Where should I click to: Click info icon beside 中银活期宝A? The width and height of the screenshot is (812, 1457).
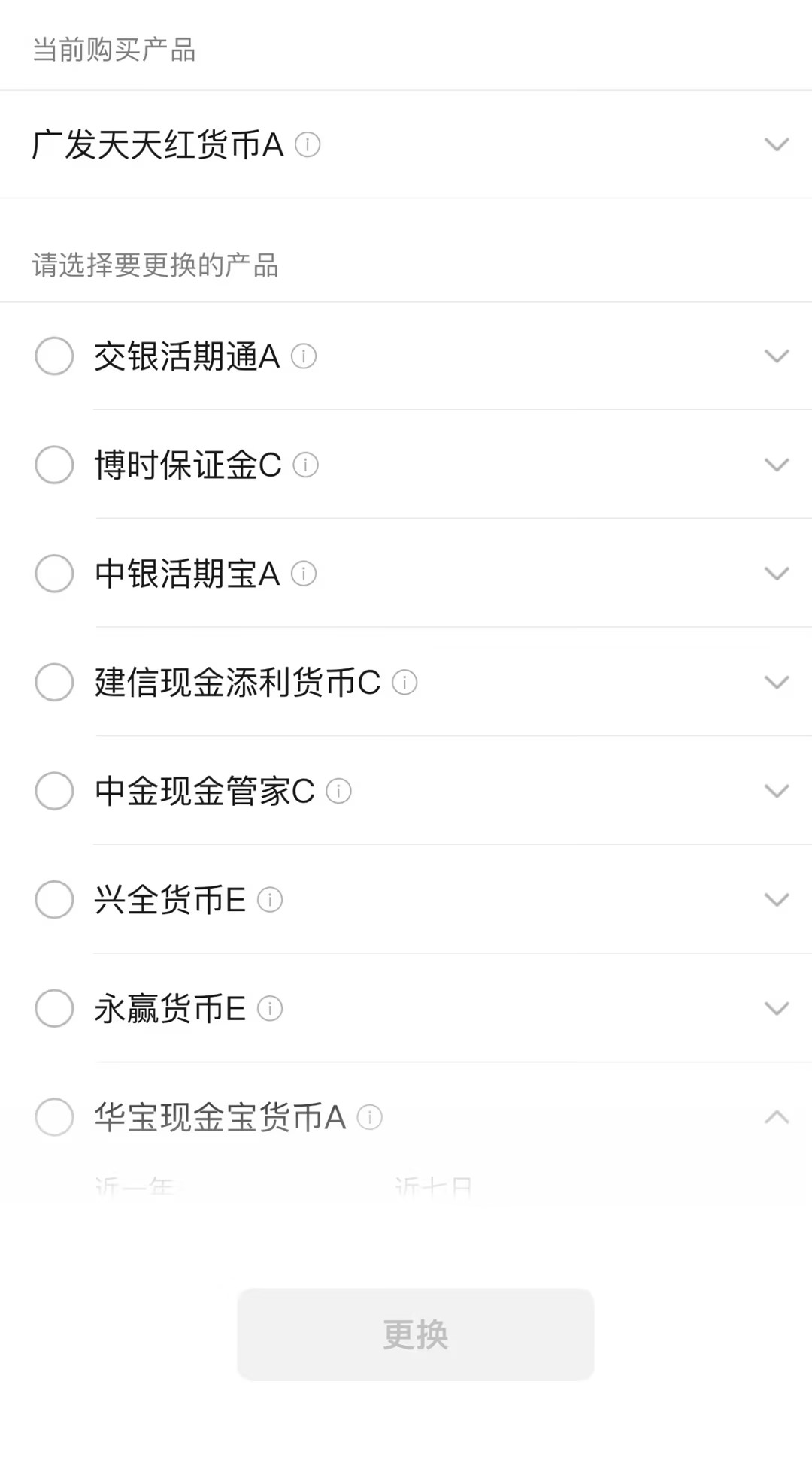pyautogui.click(x=304, y=574)
